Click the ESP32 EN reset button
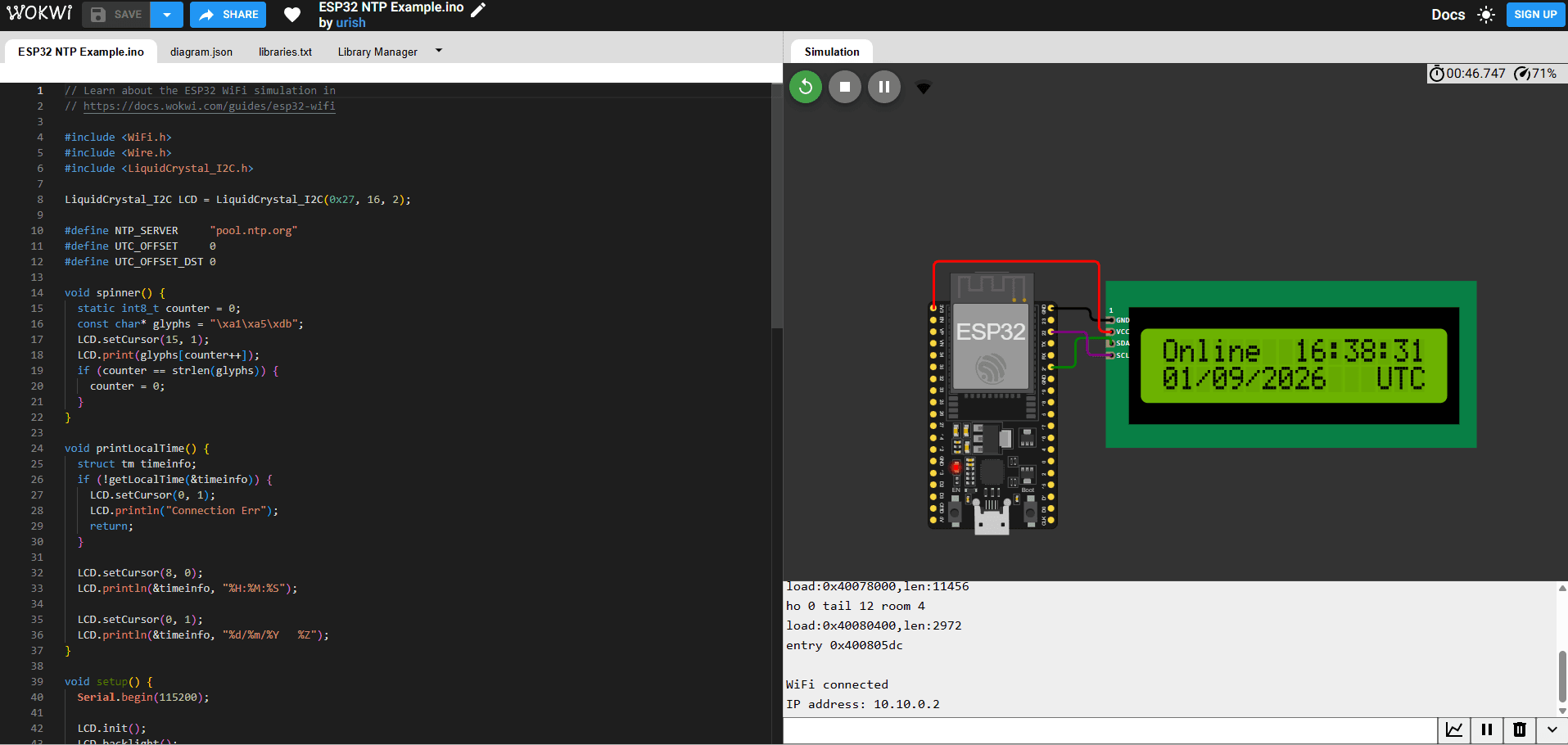 point(954,514)
